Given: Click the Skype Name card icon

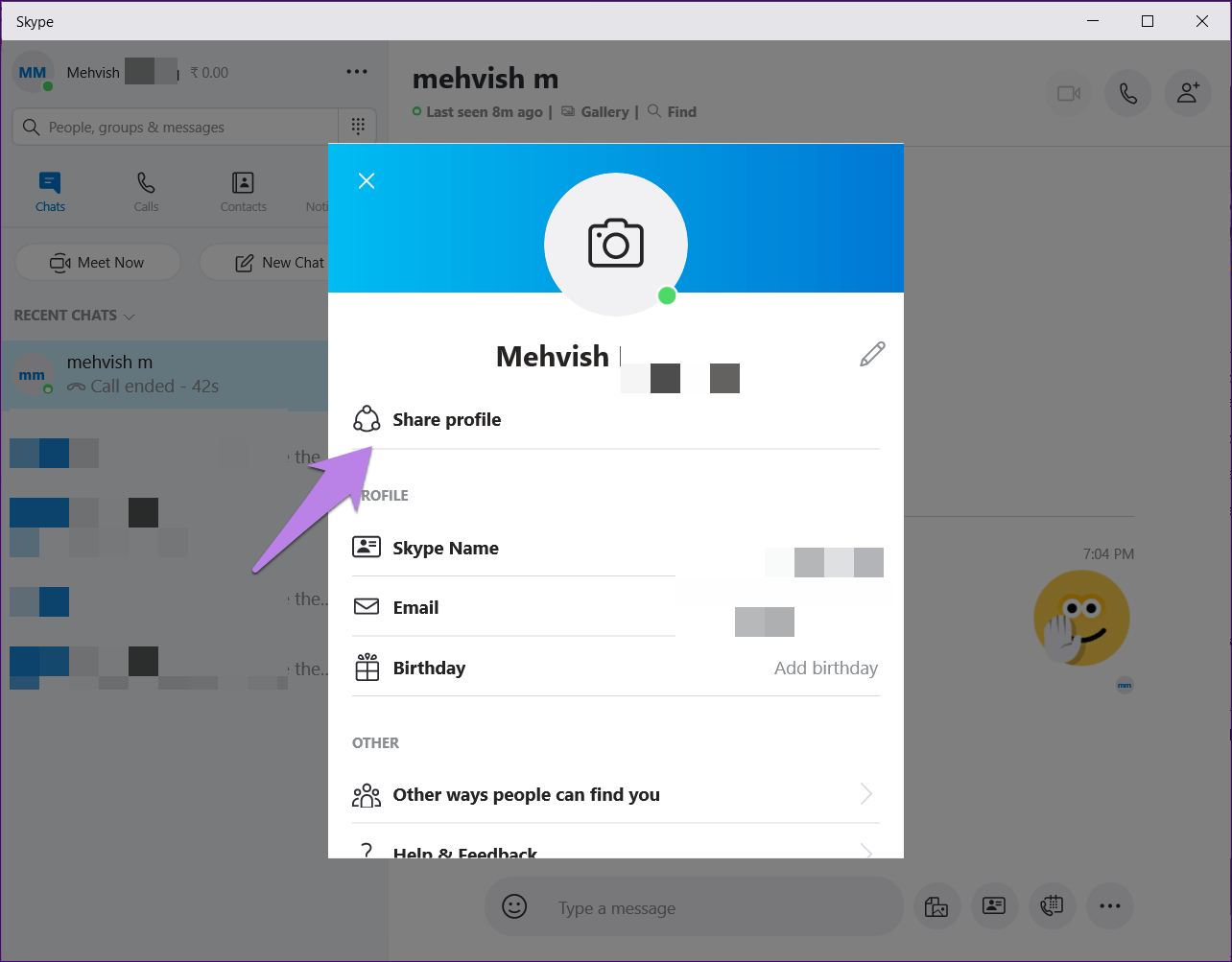Looking at the screenshot, I should (367, 547).
